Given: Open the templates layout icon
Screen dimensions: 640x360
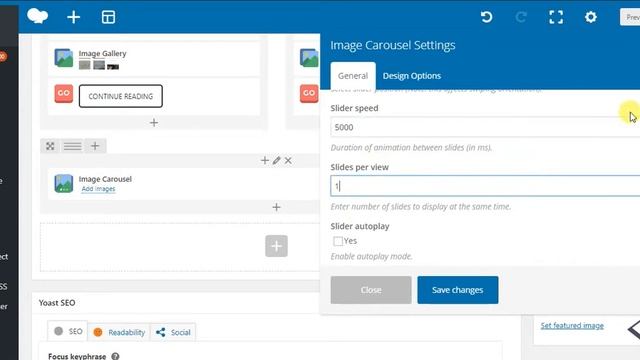Looking at the screenshot, I should 108,17.
